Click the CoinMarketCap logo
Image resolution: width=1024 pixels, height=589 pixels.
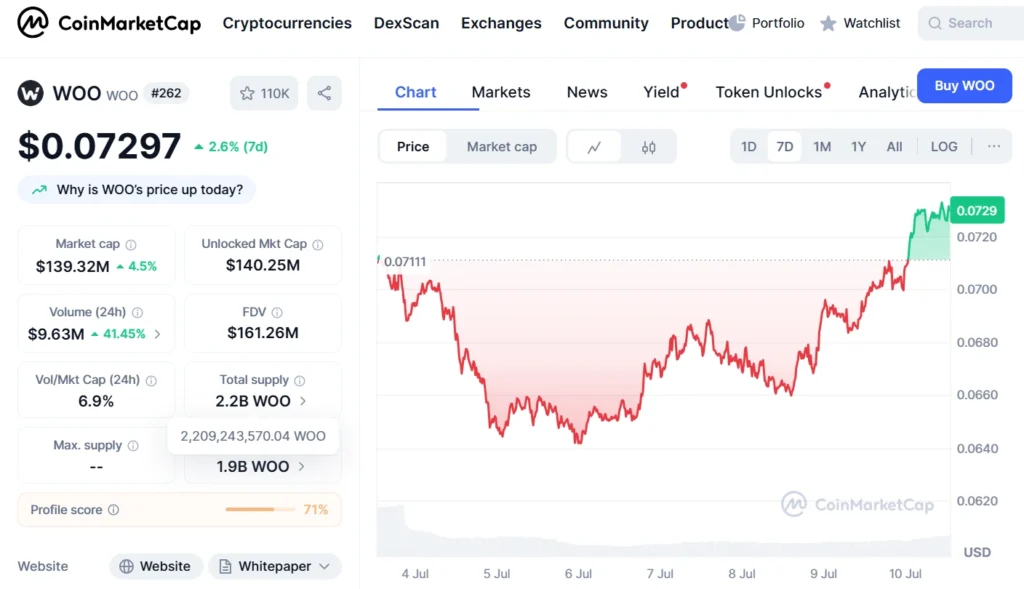coord(107,23)
